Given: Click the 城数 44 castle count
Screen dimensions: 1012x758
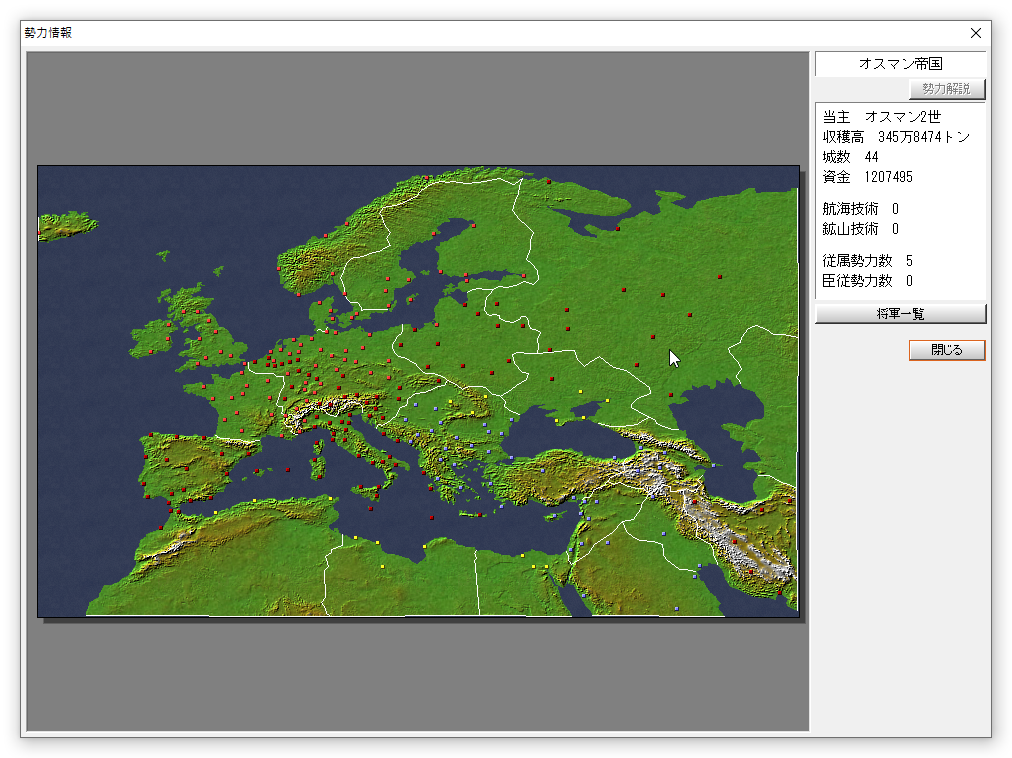Looking at the screenshot, I should [850, 157].
